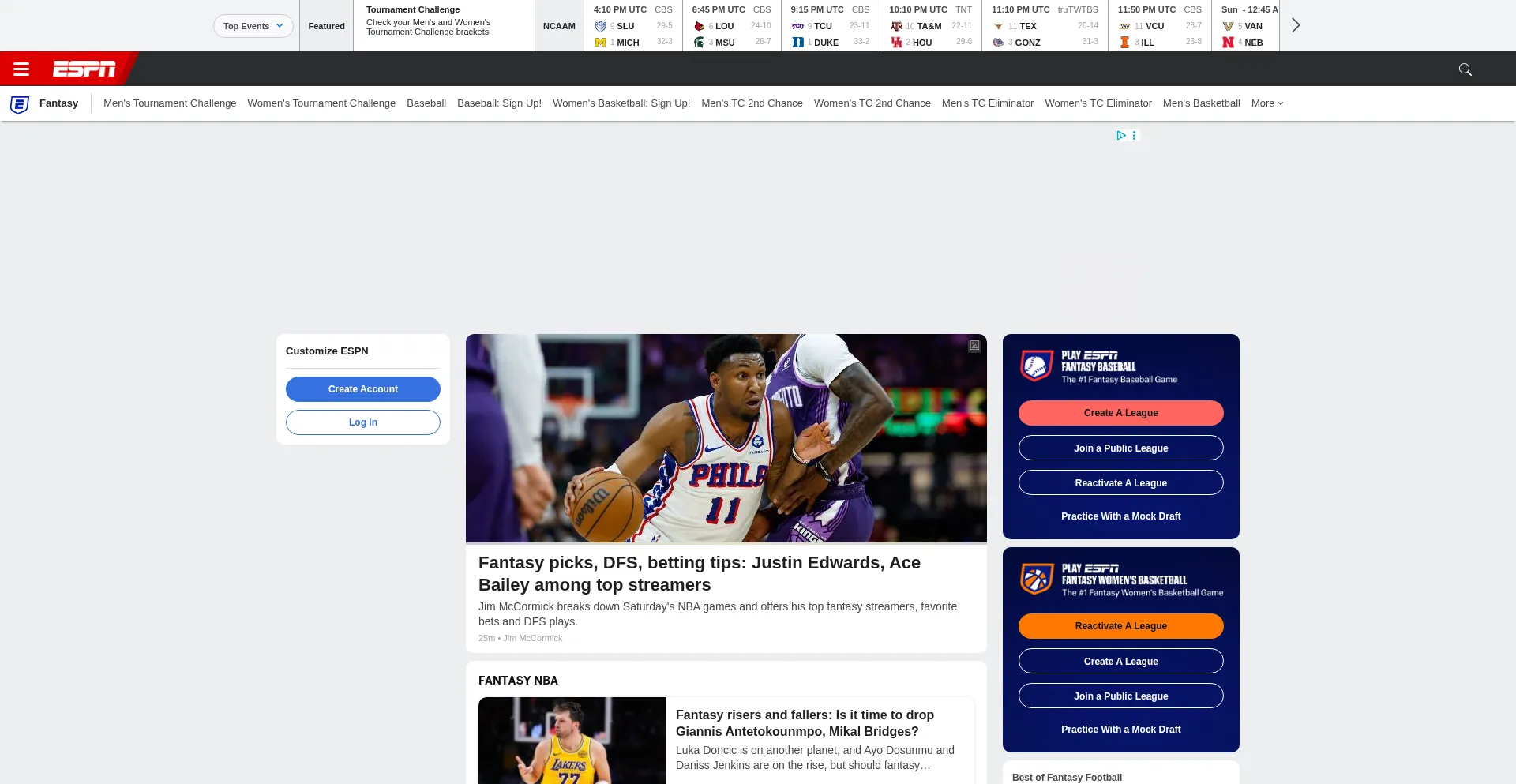Open the Tournament Challenge brackets promo
The height and width of the screenshot is (784, 1516).
click(444, 26)
